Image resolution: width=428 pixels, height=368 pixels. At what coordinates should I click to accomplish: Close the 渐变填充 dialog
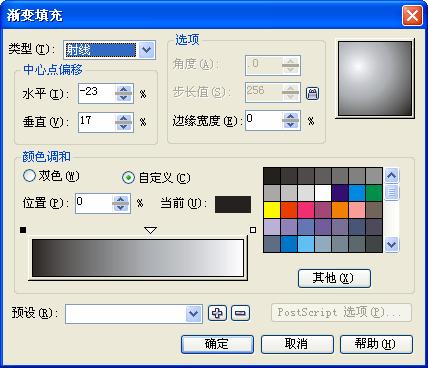(412, 15)
